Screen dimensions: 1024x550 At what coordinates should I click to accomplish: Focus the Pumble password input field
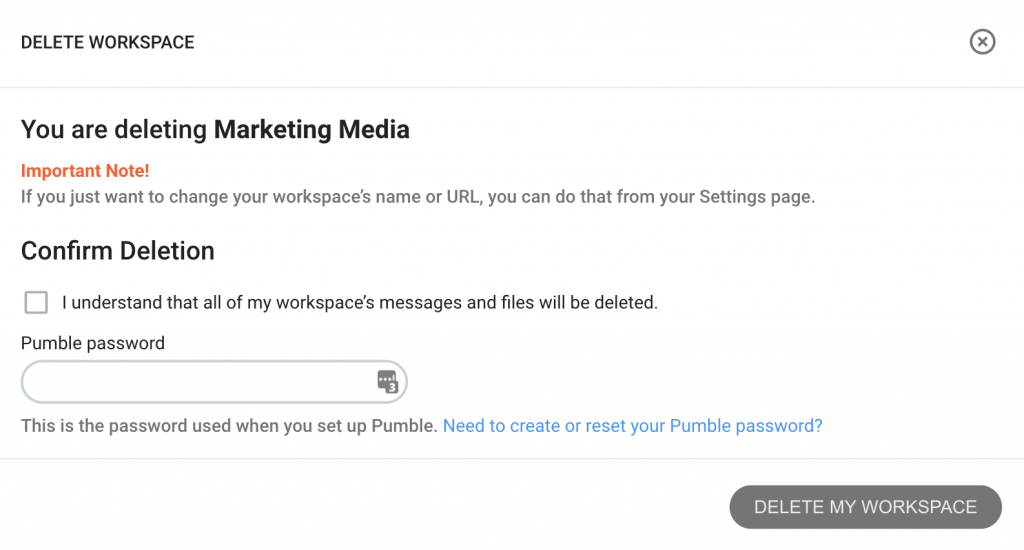pyautogui.click(x=214, y=381)
